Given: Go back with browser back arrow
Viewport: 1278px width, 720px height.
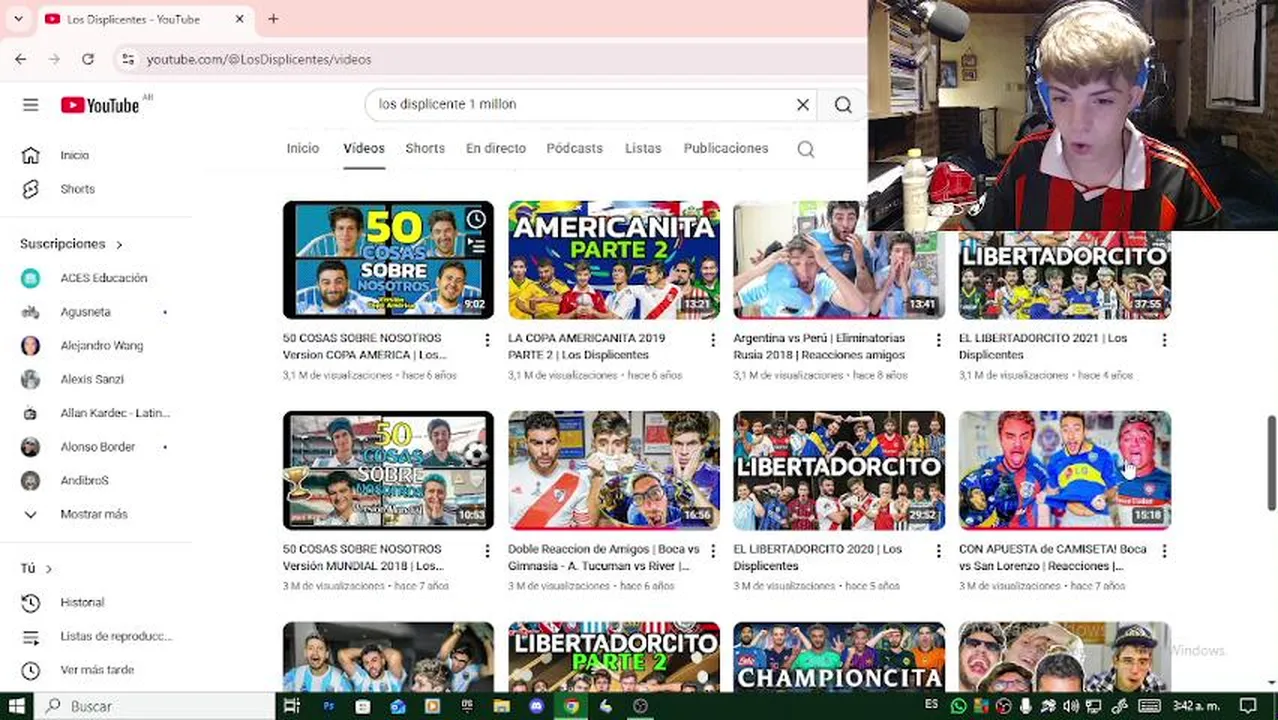Looking at the screenshot, I should pos(21,59).
